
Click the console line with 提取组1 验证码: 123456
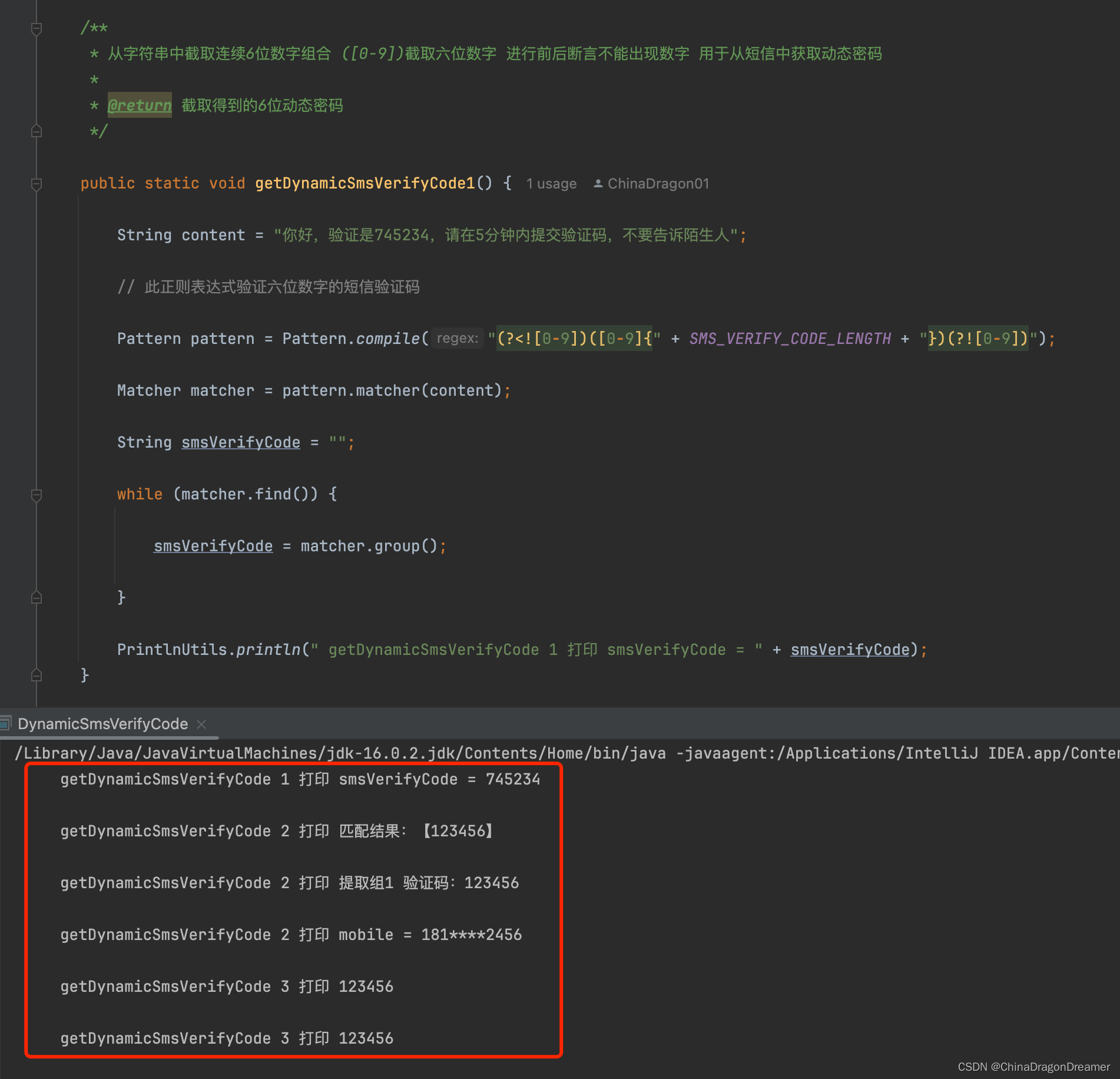pyautogui.click(x=290, y=883)
